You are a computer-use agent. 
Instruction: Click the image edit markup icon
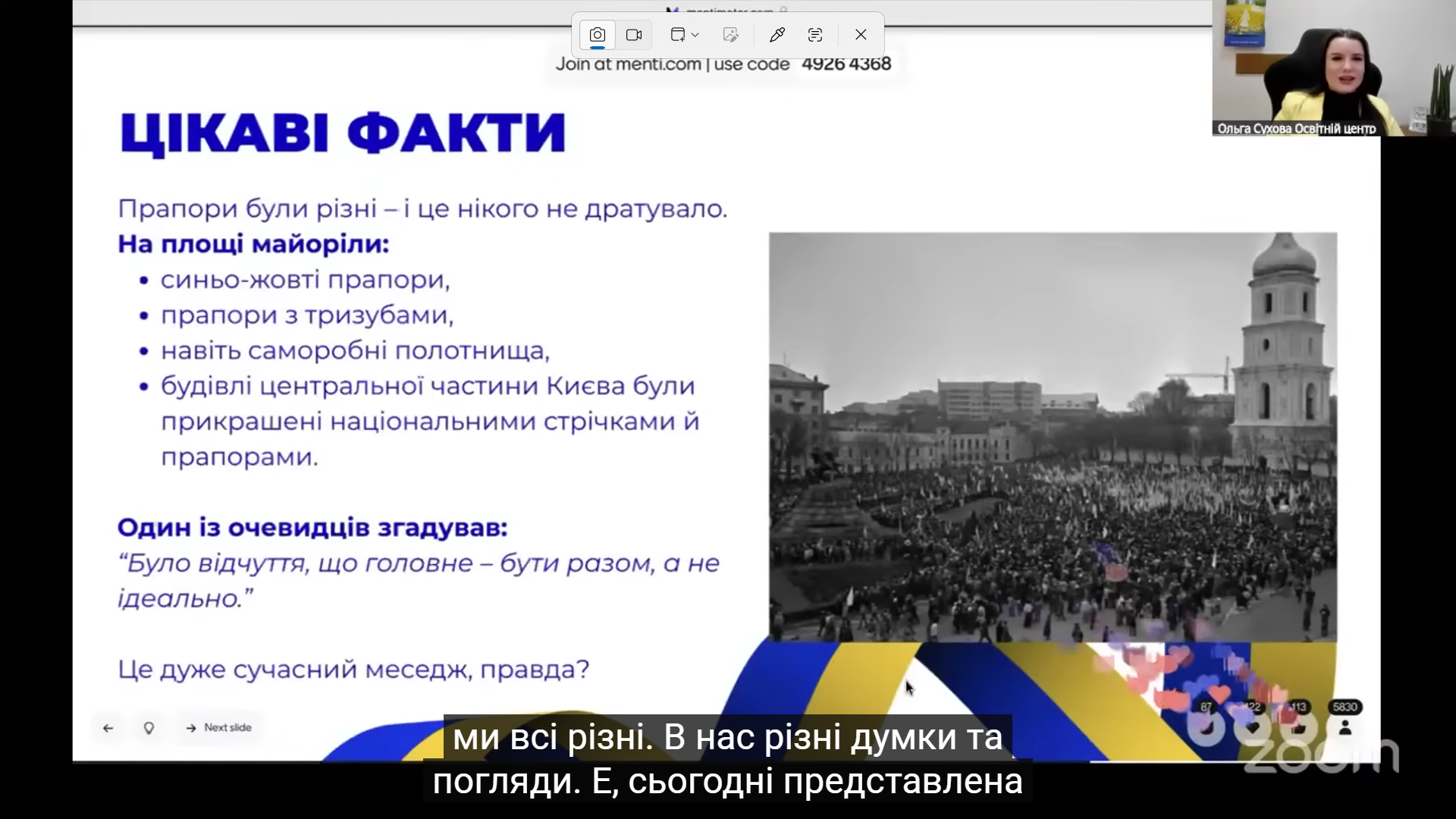(x=730, y=35)
